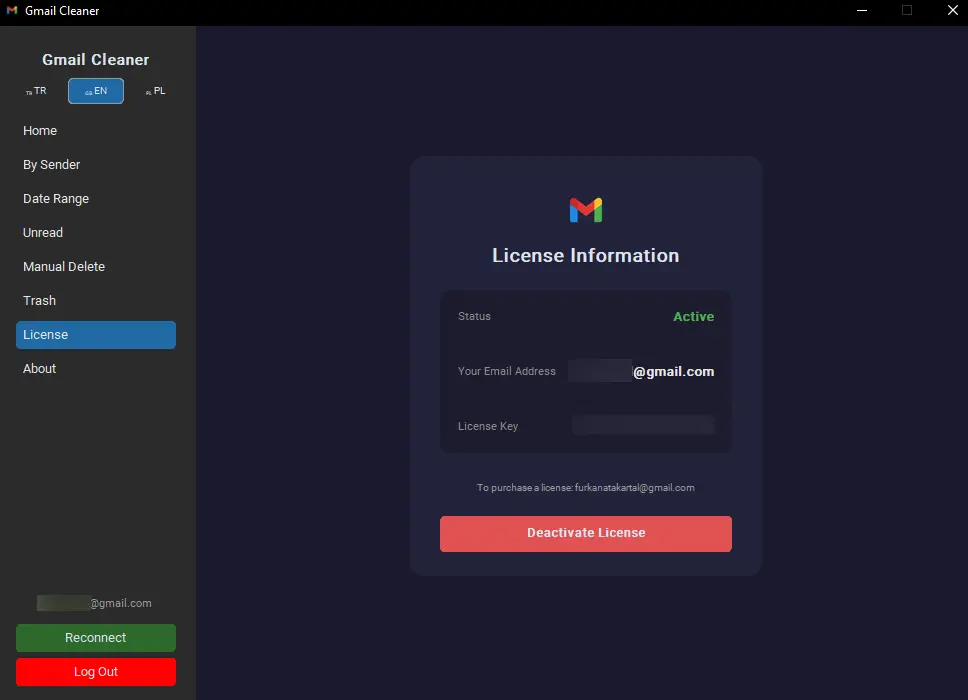Viewport: 968px width, 700px height.
Task: Open Manual Delete page
Action: (96, 267)
